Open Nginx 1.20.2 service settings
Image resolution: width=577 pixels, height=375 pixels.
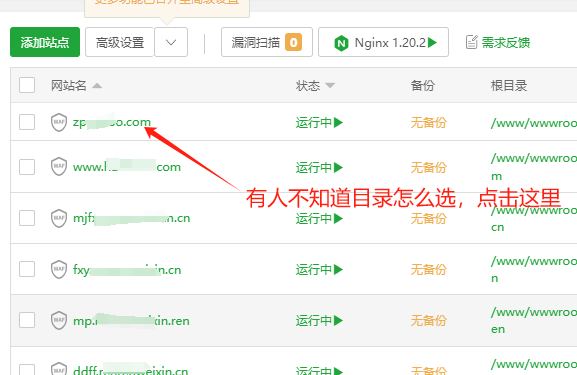click(383, 42)
